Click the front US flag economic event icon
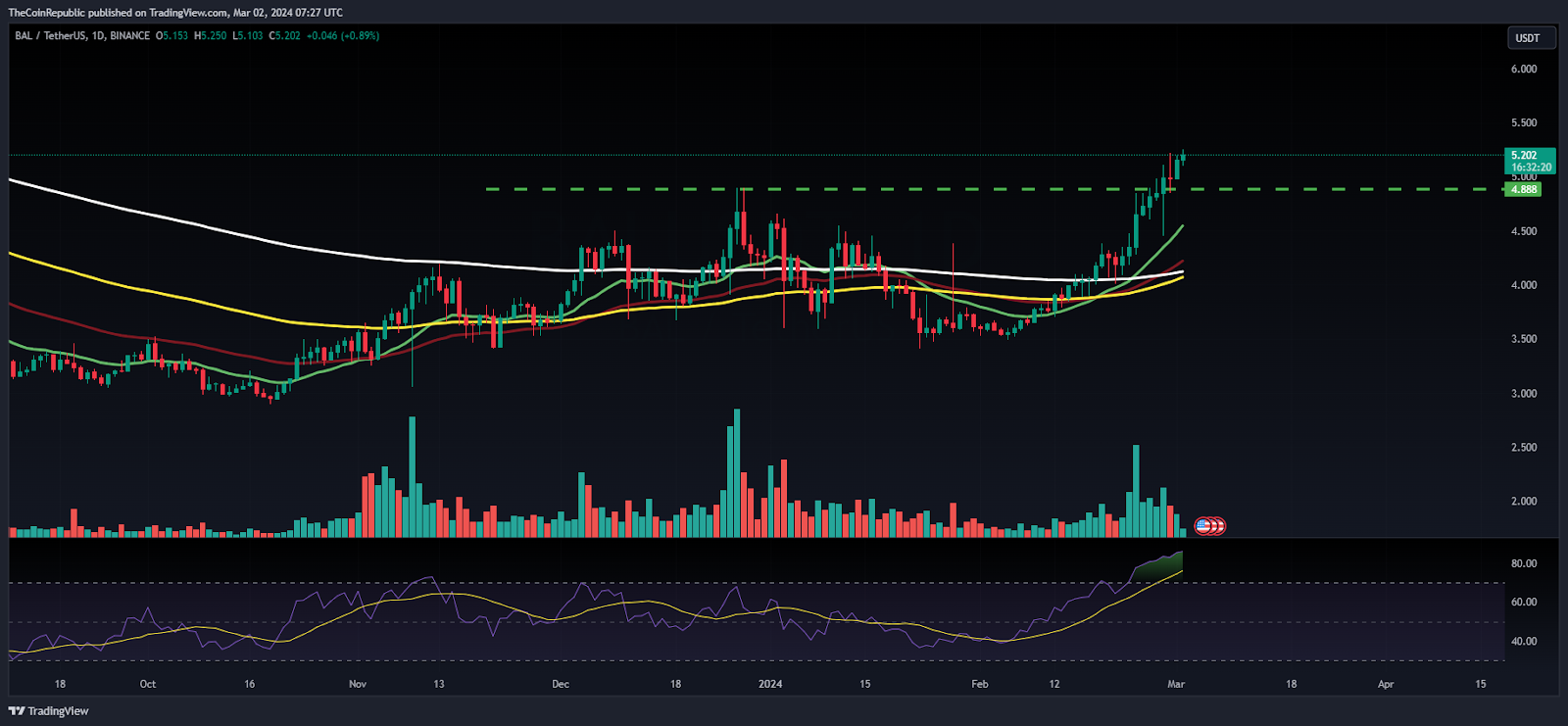This screenshot has width=1568, height=726. (1203, 526)
